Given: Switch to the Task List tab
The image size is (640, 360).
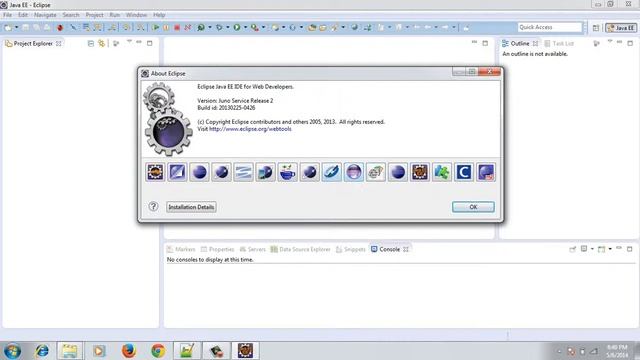Looking at the screenshot, I should click(x=559, y=43).
